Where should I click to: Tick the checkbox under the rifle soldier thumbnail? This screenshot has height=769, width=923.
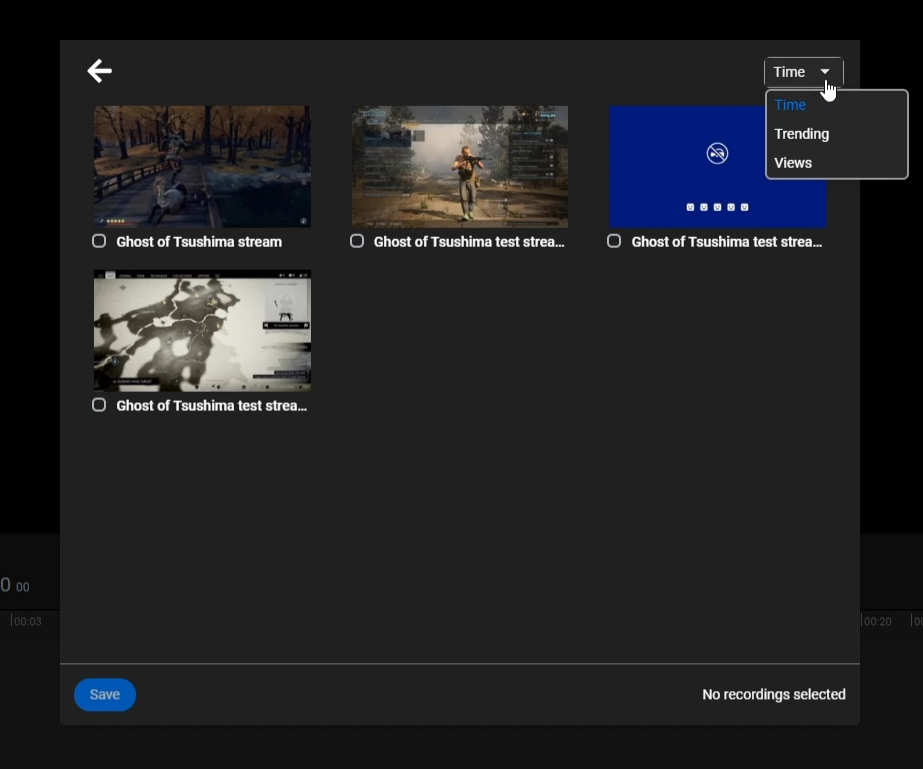pos(357,241)
